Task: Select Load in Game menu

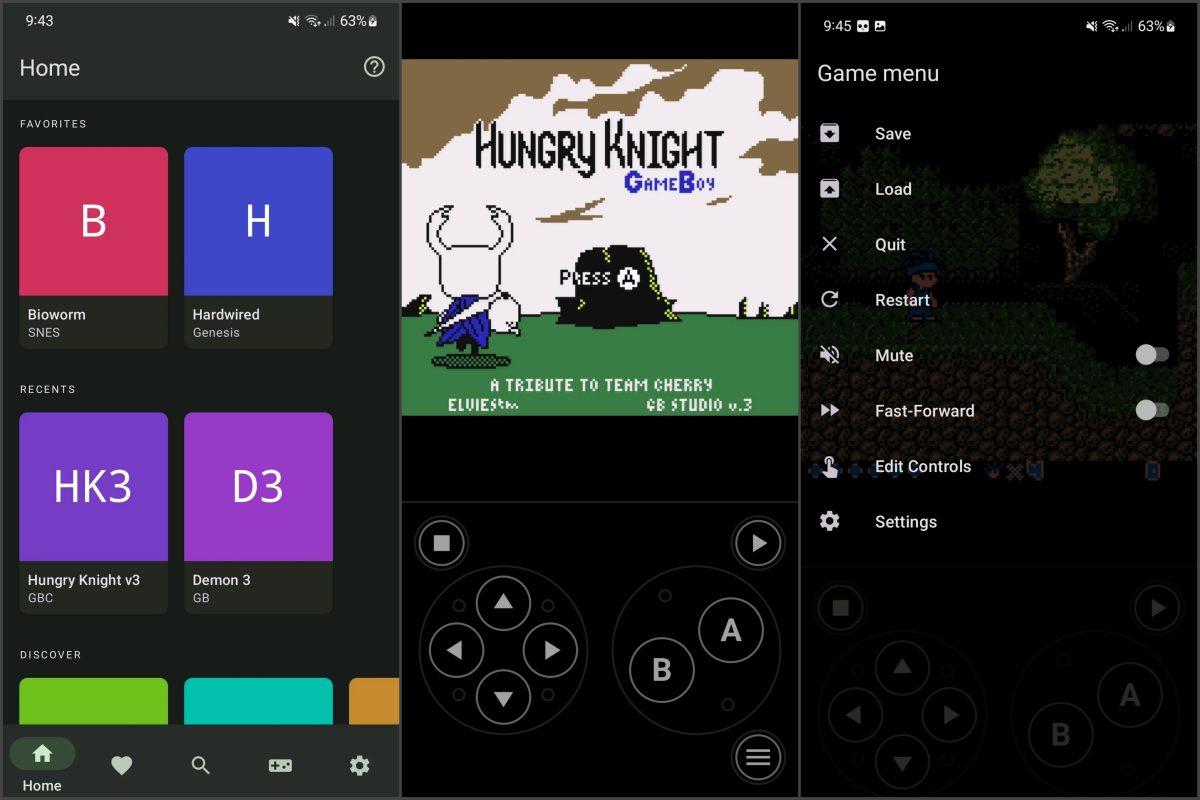Action: [892, 189]
